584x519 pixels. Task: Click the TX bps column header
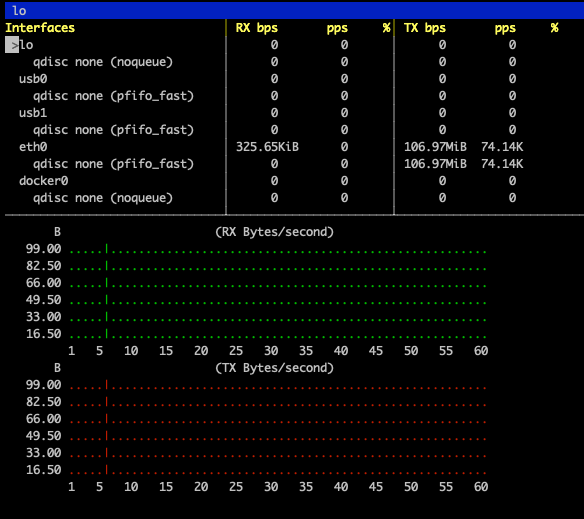tap(425, 28)
